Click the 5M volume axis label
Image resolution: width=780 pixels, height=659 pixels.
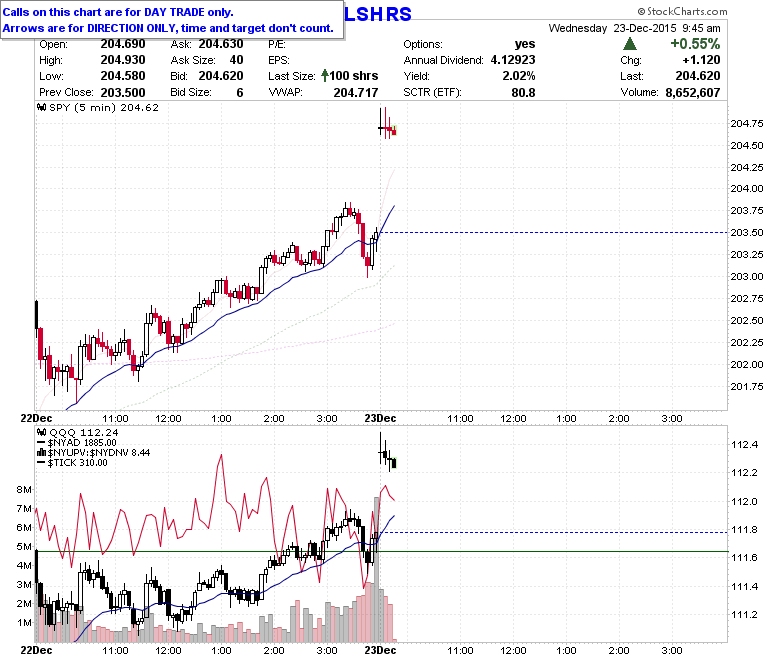click(23, 547)
